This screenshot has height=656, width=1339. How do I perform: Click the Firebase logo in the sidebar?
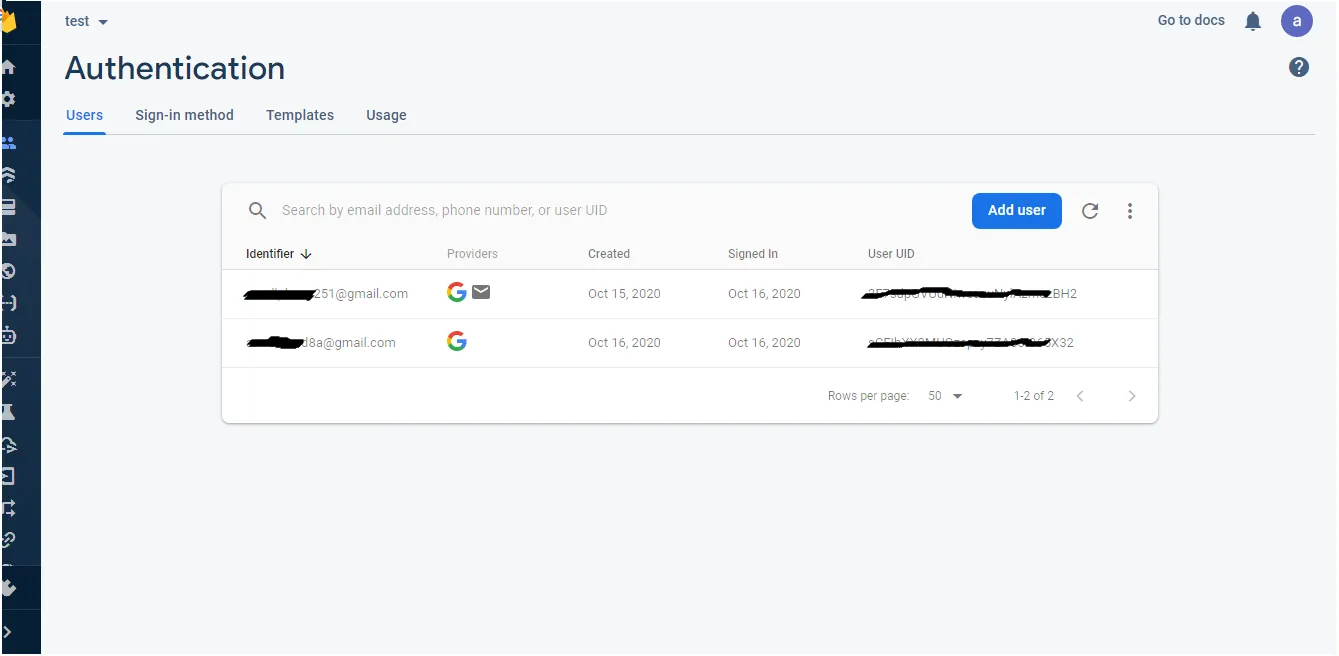(x=9, y=20)
